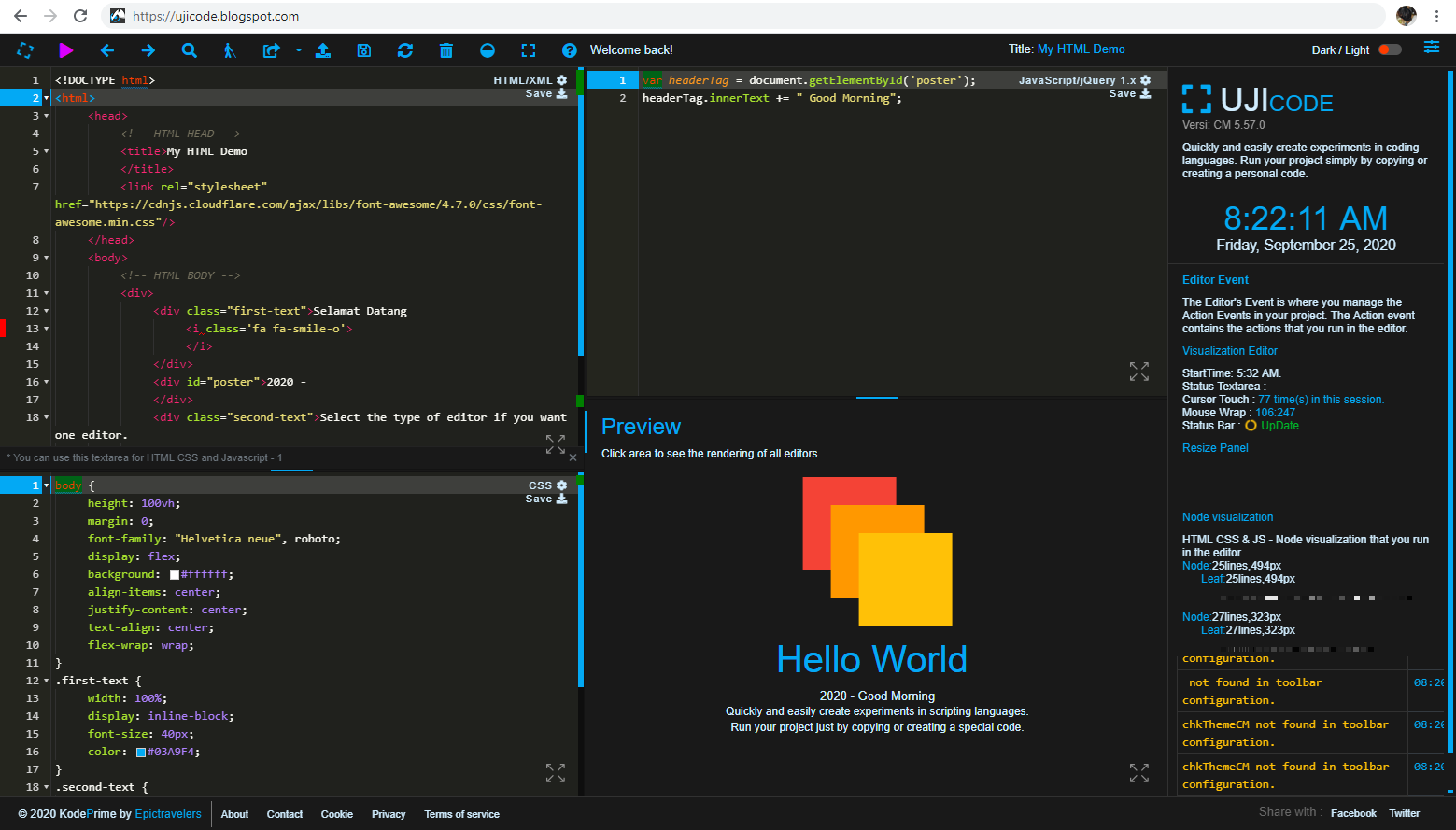The height and width of the screenshot is (830, 1456).
Task: Toggle the Dark / Light theme switch
Action: (1391, 49)
